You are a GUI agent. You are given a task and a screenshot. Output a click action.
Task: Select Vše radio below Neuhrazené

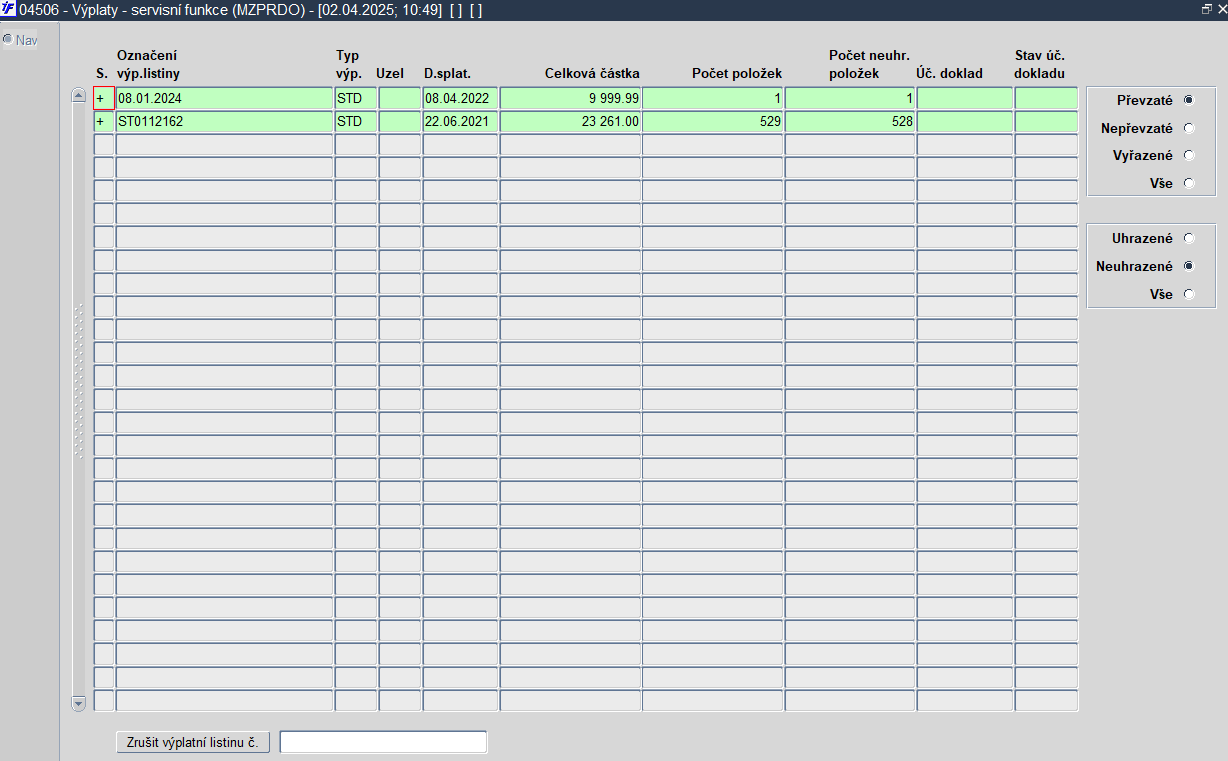tap(1188, 294)
